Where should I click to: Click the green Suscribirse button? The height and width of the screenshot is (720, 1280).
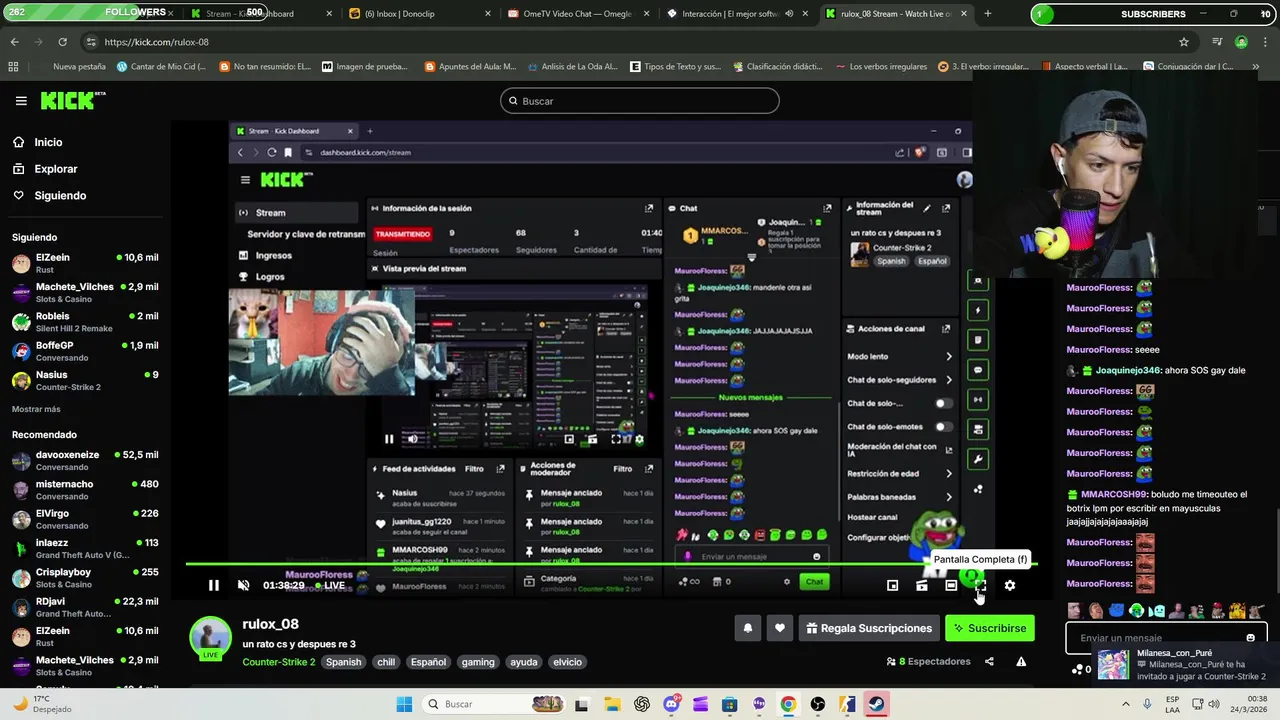point(990,628)
